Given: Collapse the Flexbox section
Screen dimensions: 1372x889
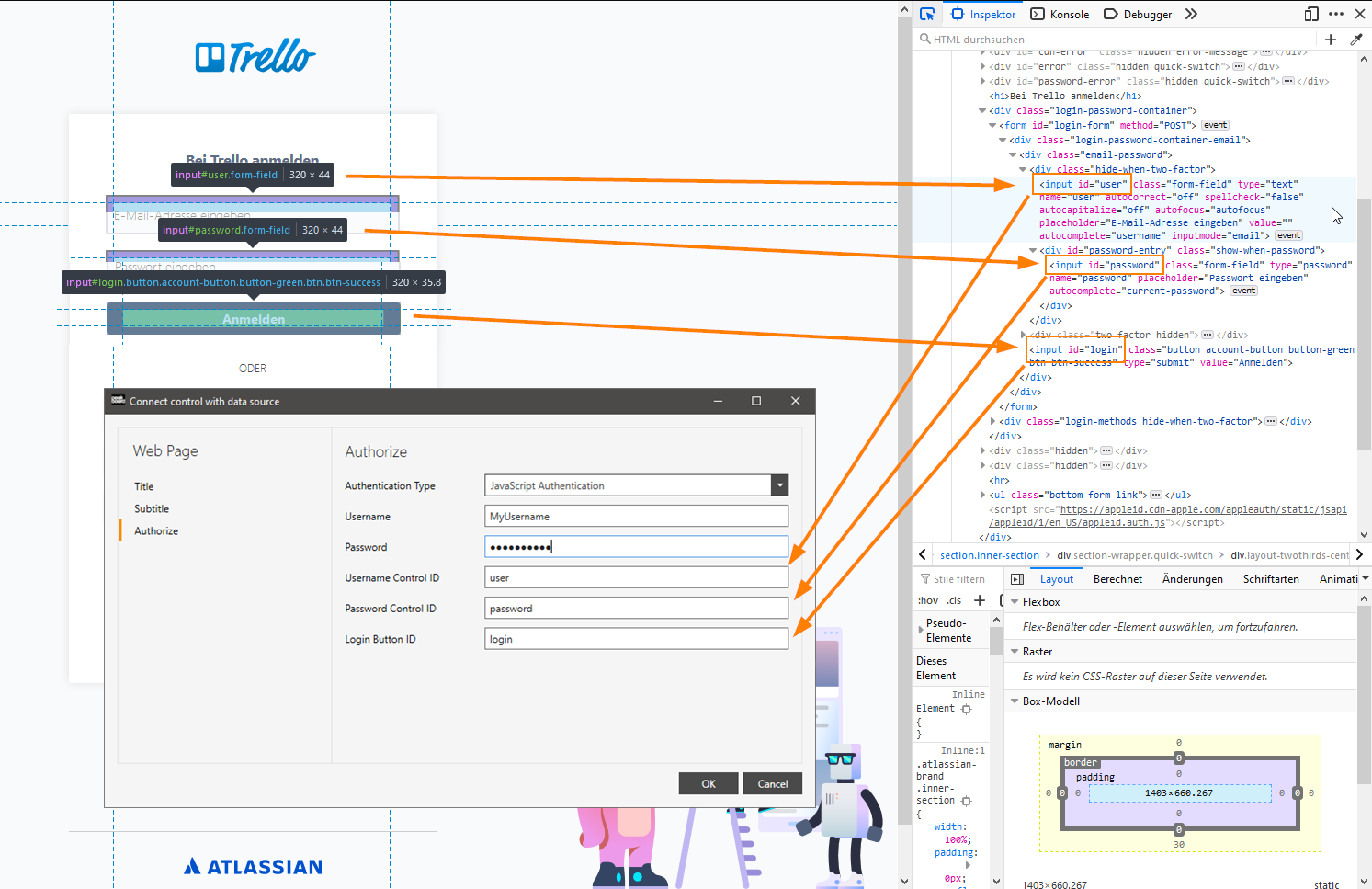Looking at the screenshot, I should 1015,602.
